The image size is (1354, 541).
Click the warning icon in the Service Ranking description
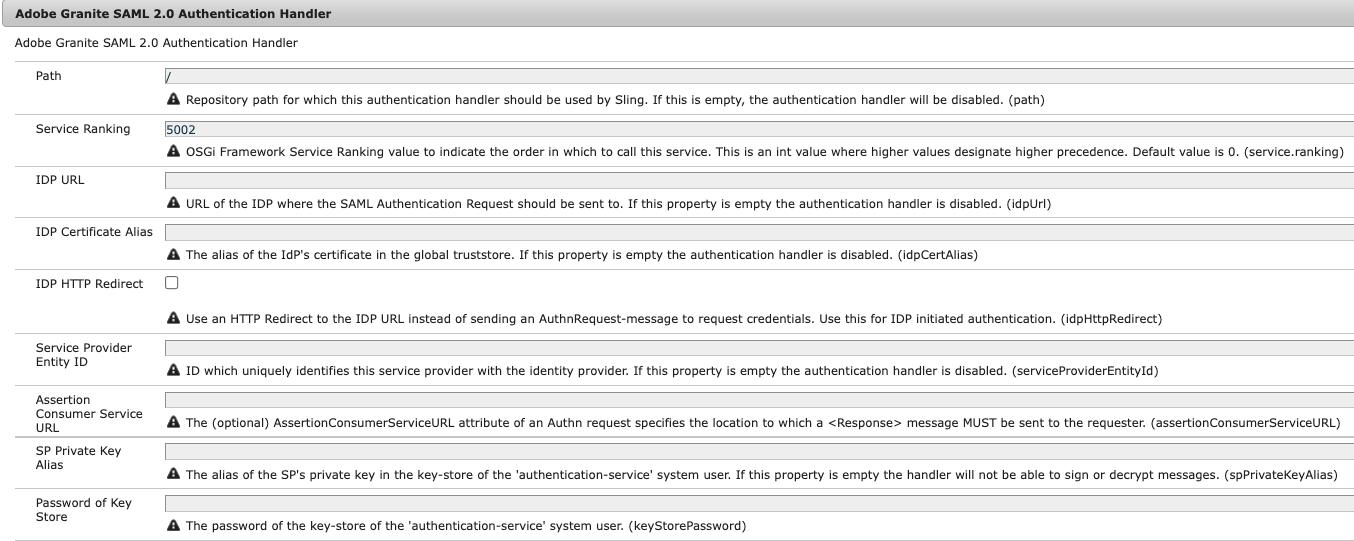point(173,151)
